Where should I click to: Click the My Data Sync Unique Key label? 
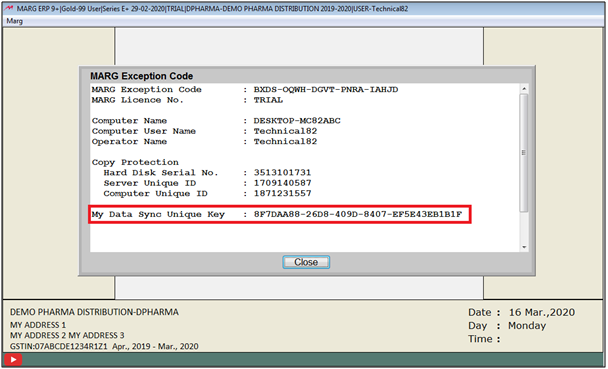[158, 215]
